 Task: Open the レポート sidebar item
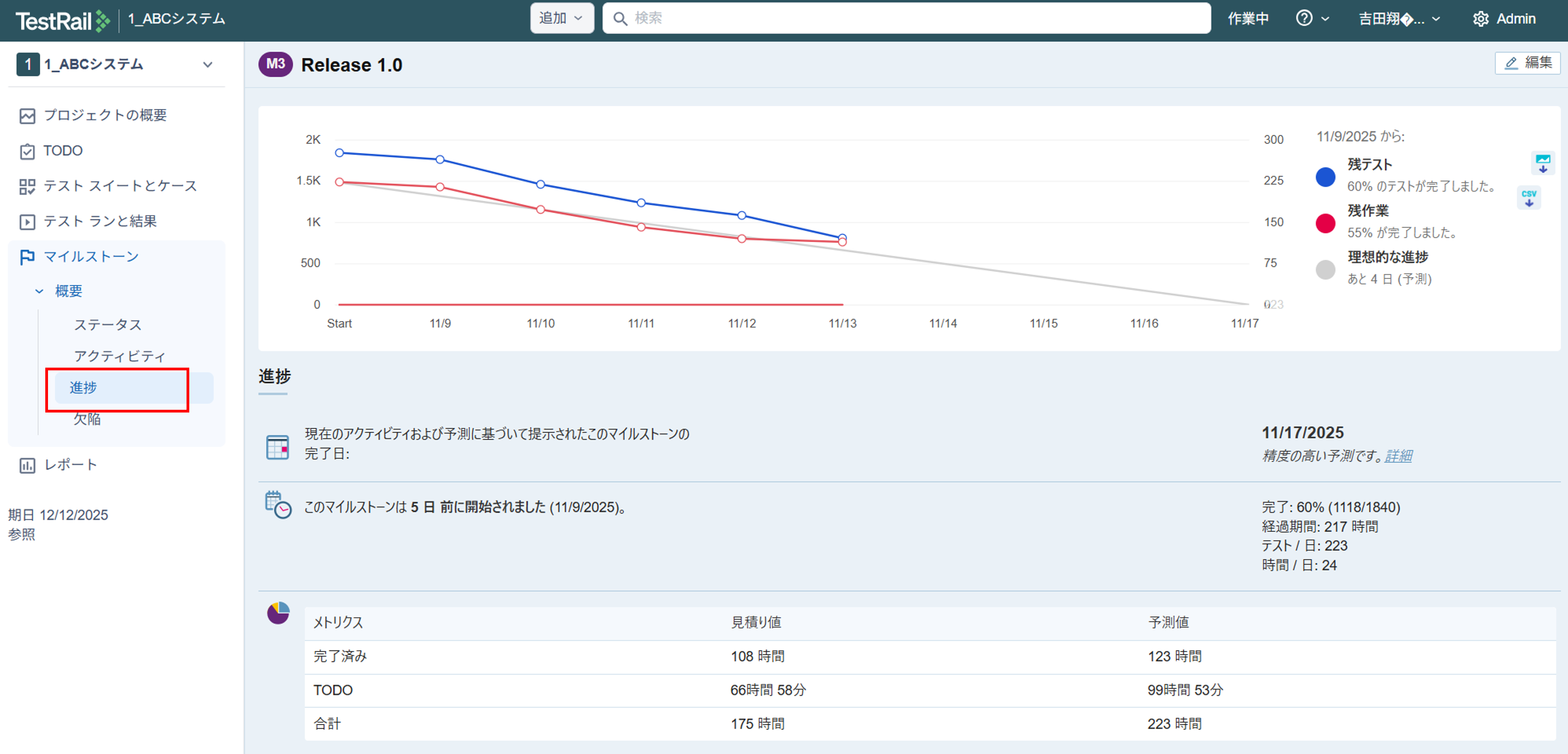[70, 465]
